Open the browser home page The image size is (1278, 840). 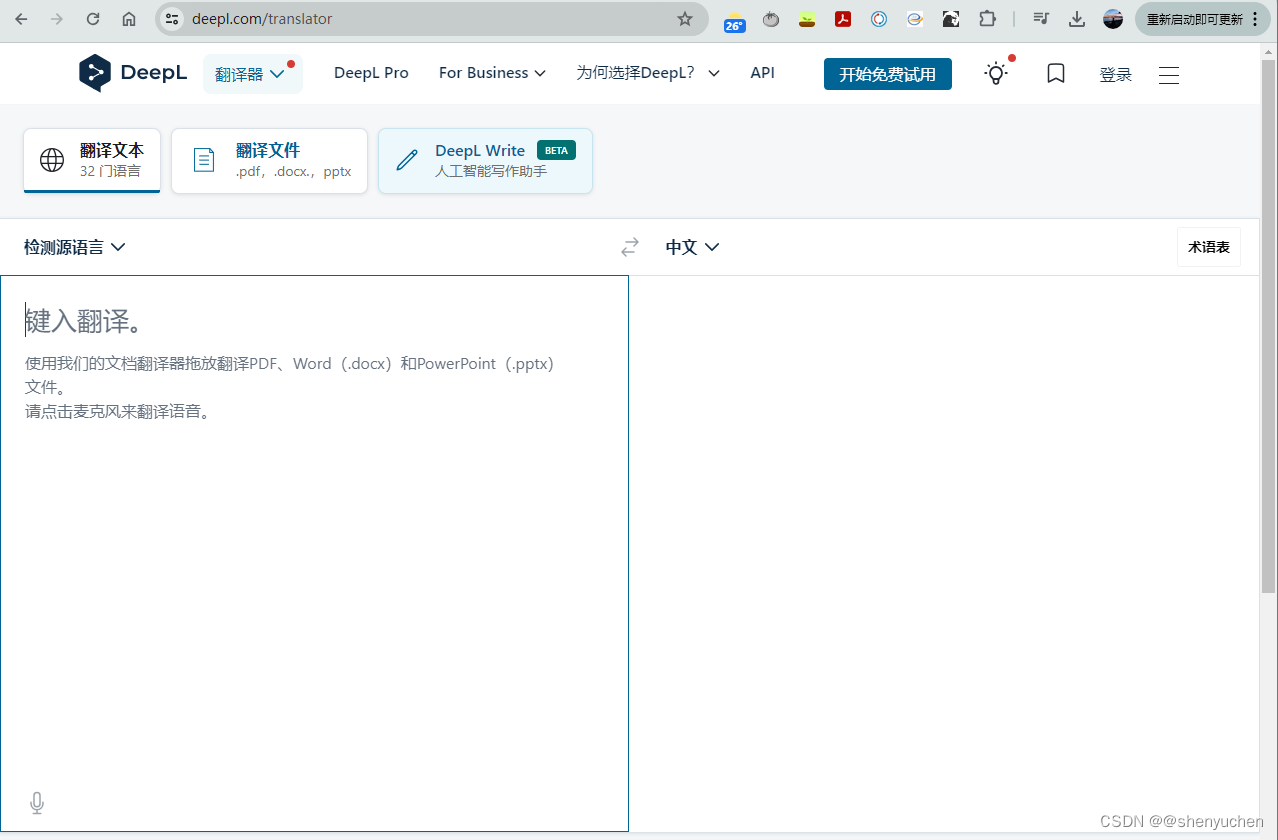point(129,19)
